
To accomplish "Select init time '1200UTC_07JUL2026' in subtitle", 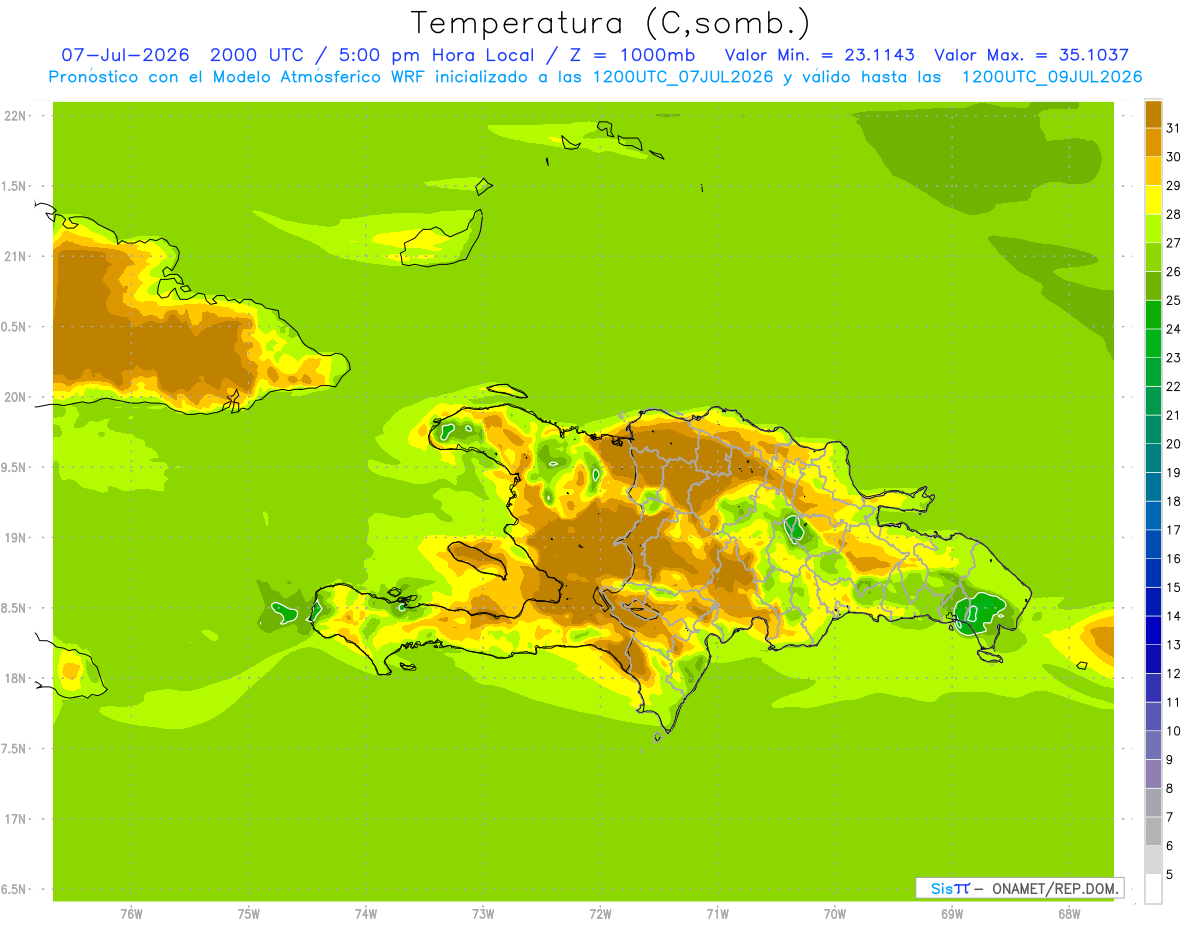I will pos(683,77).
